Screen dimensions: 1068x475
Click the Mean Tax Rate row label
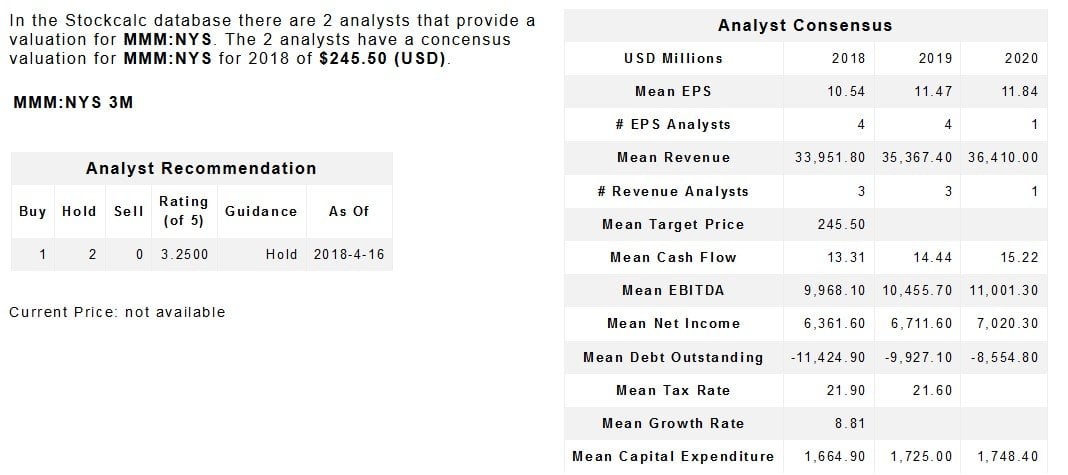(673, 390)
